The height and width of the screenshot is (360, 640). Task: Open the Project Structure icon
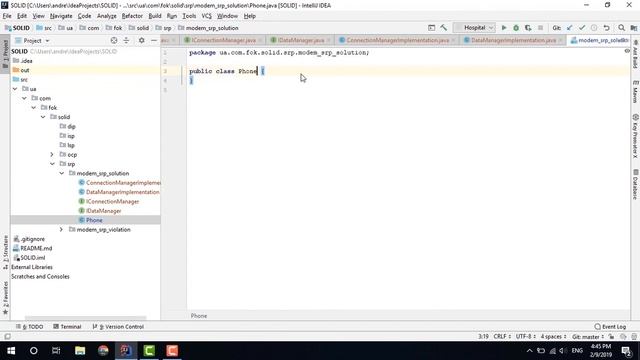(x=633, y=28)
